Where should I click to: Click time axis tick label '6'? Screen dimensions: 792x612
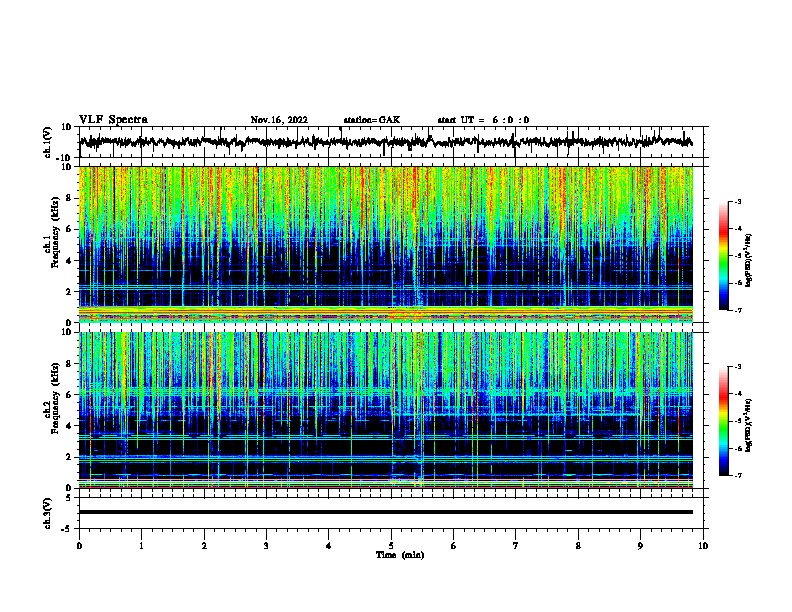coord(454,546)
